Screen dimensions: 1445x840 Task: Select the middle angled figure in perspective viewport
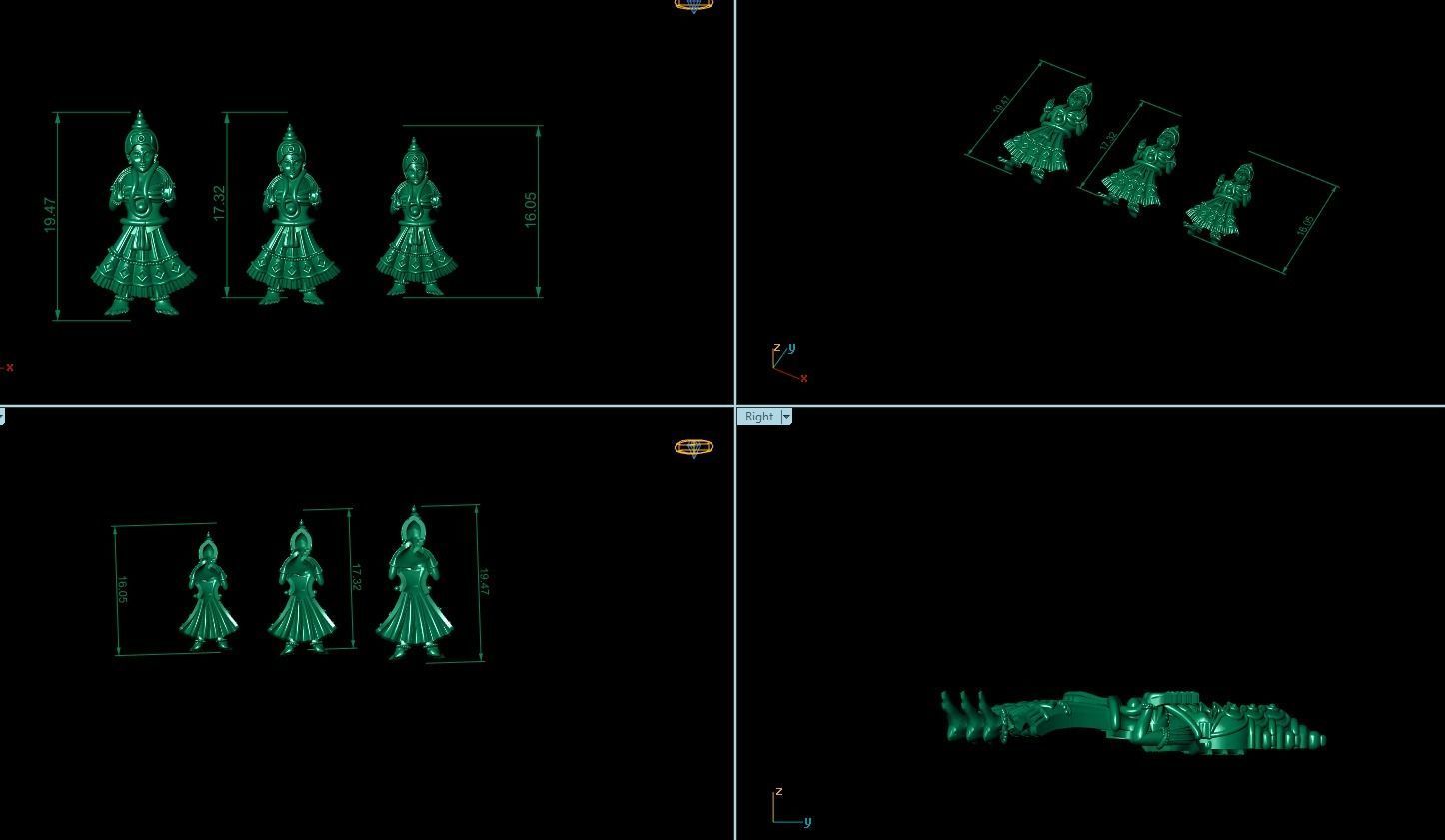(1141, 171)
